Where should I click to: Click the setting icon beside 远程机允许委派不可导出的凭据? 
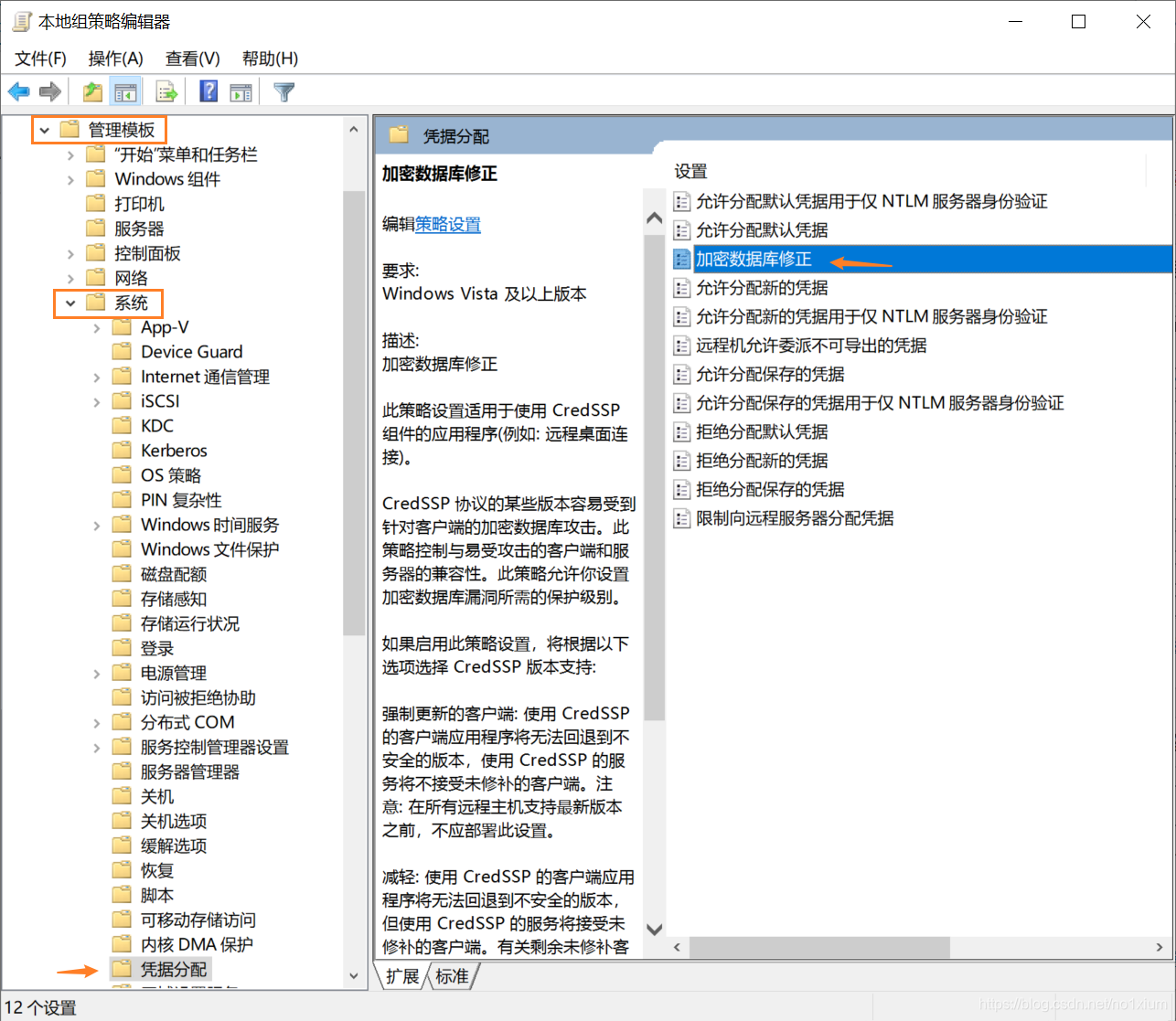681,346
